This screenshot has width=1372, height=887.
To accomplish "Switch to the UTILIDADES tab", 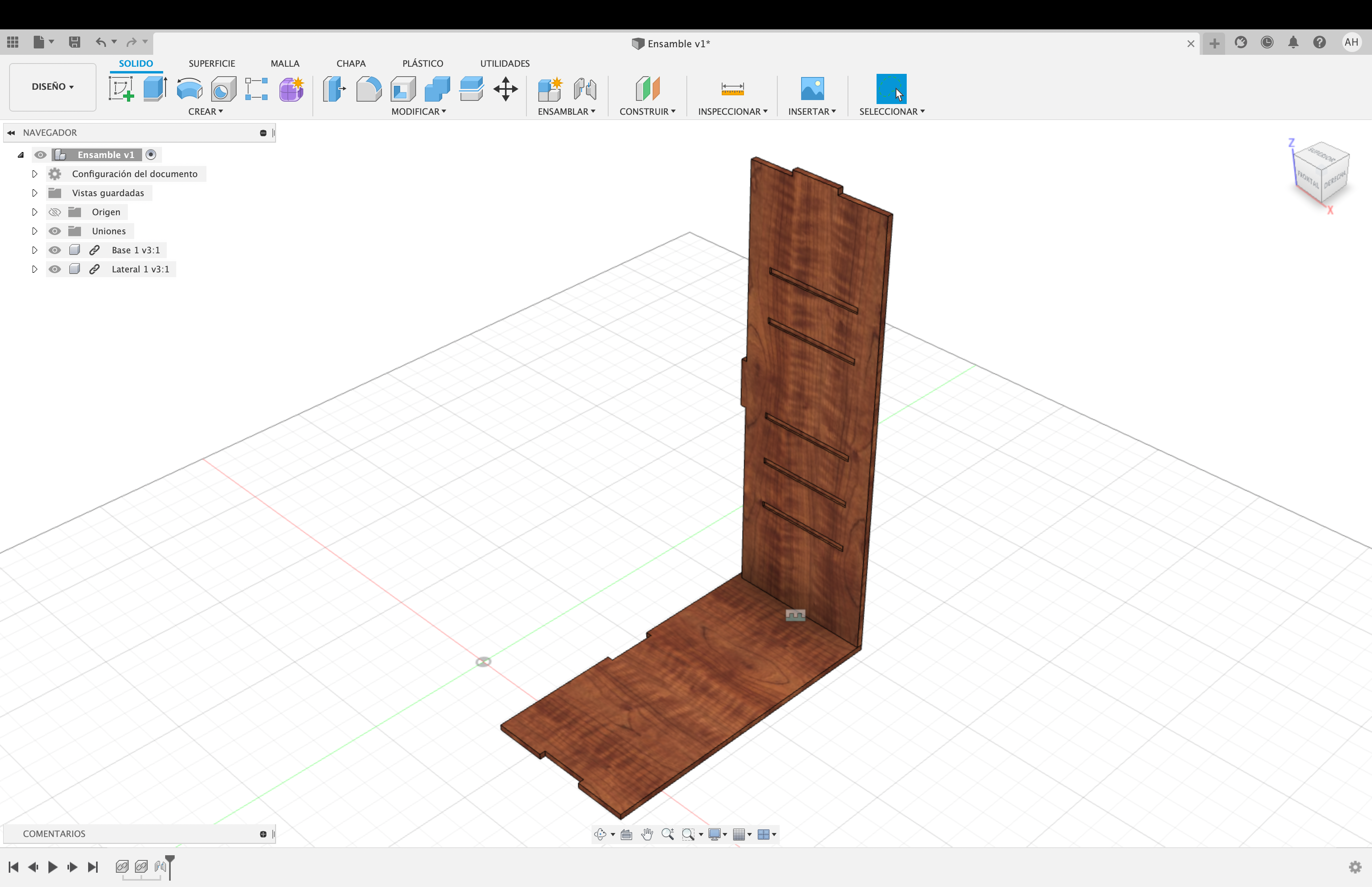I will point(505,64).
